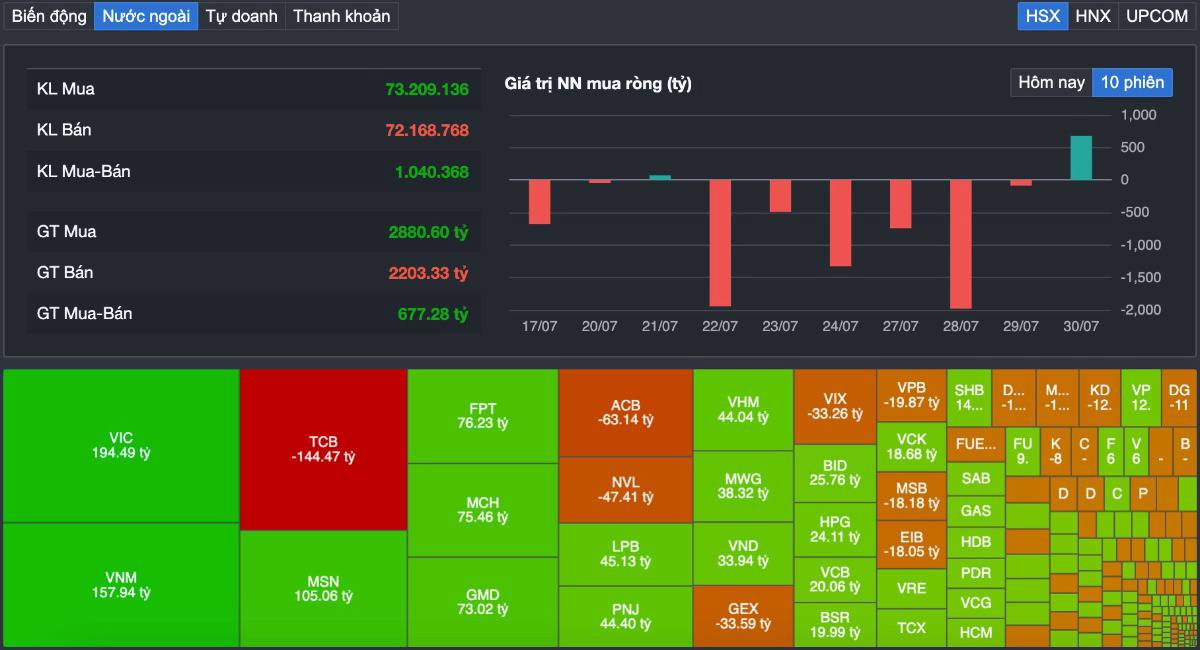
Task: Click the VCK 18.68 tỷ tile
Action: point(911,446)
